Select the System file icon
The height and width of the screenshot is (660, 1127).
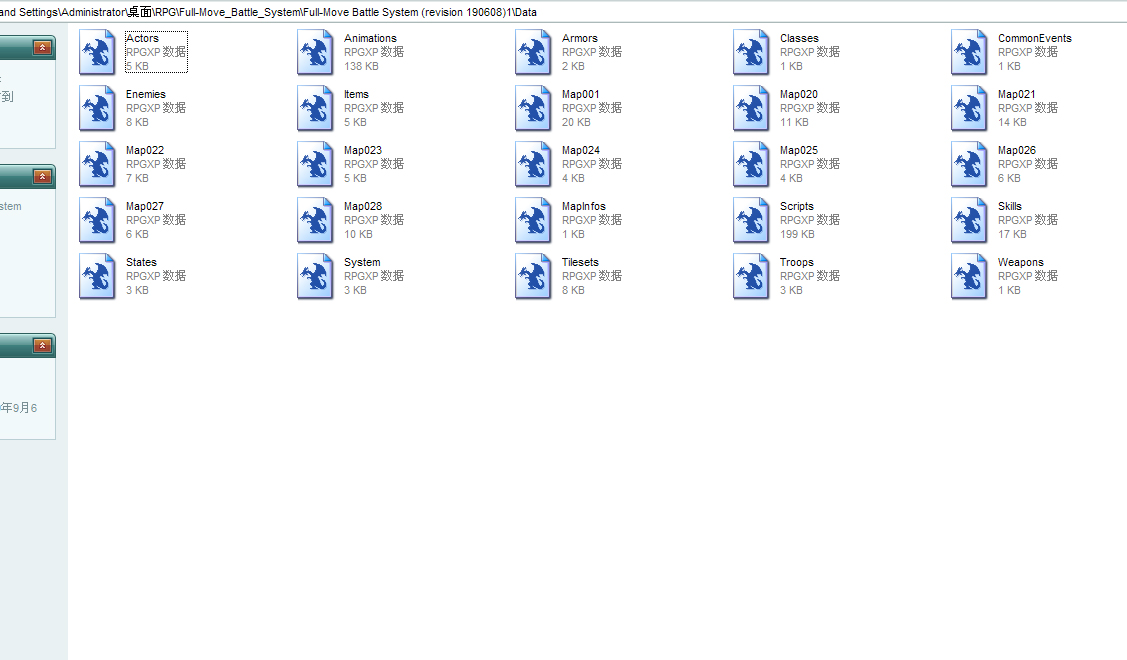coord(315,276)
